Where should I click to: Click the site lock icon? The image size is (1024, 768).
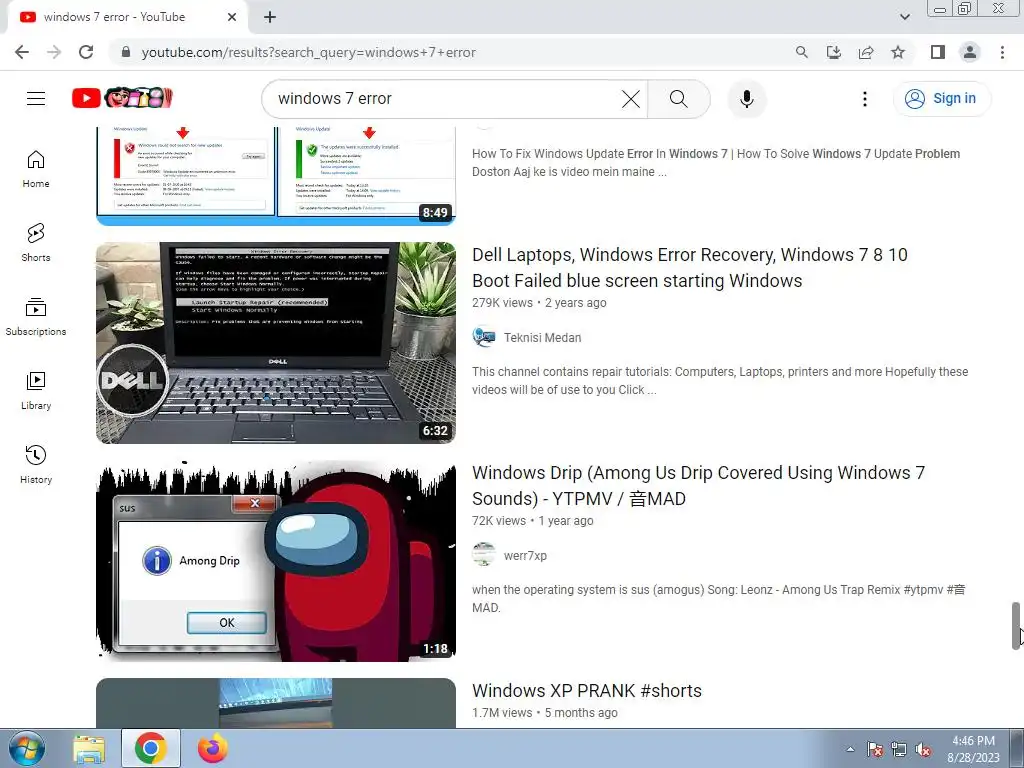126,52
